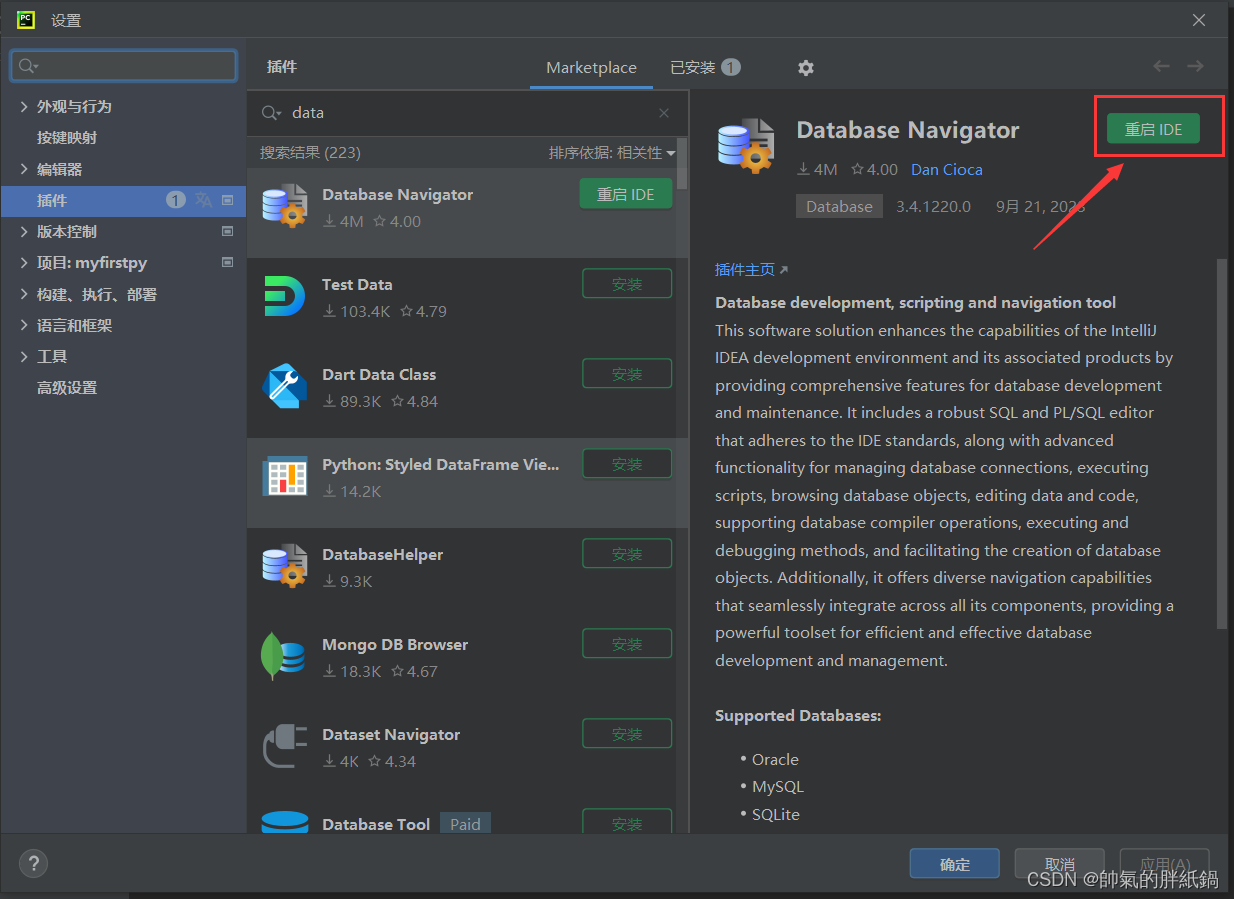Install the Dataset Navigator plugin
The image size is (1234, 899).
pos(627,734)
